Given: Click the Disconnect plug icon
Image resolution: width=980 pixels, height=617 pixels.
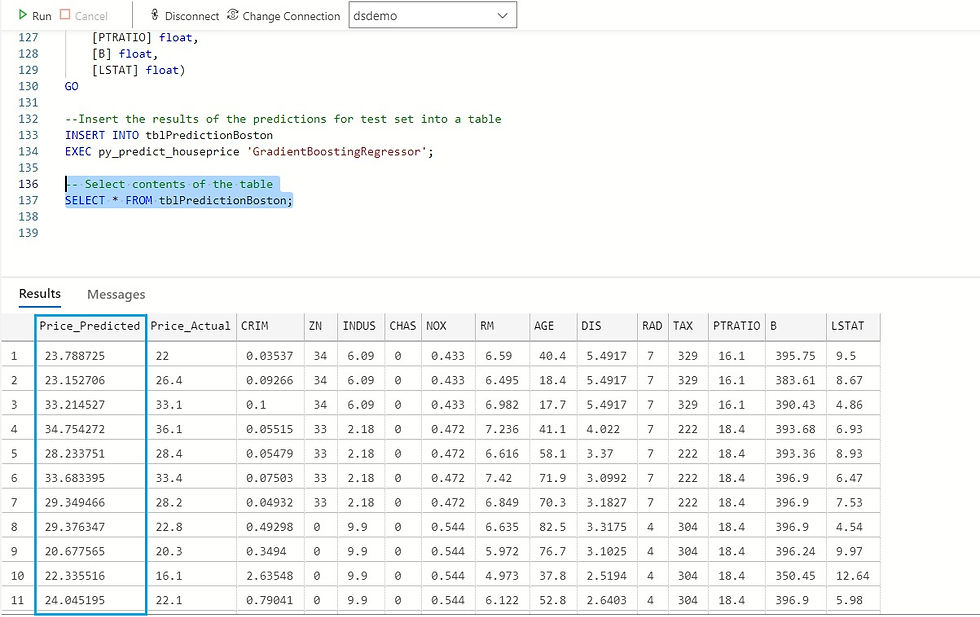Looking at the screenshot, I should (155, 14).
